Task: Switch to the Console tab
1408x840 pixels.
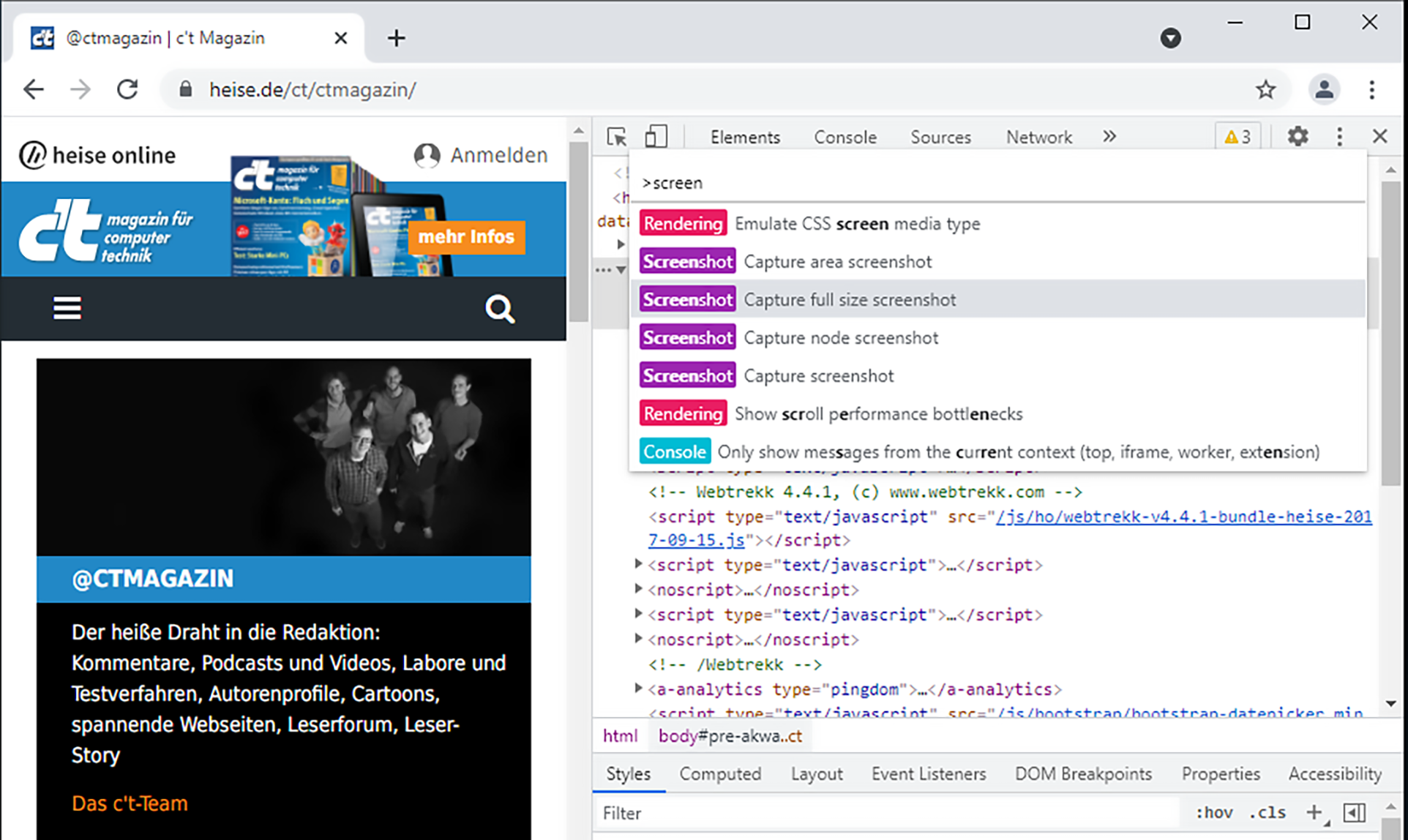Action: [845, 137]
